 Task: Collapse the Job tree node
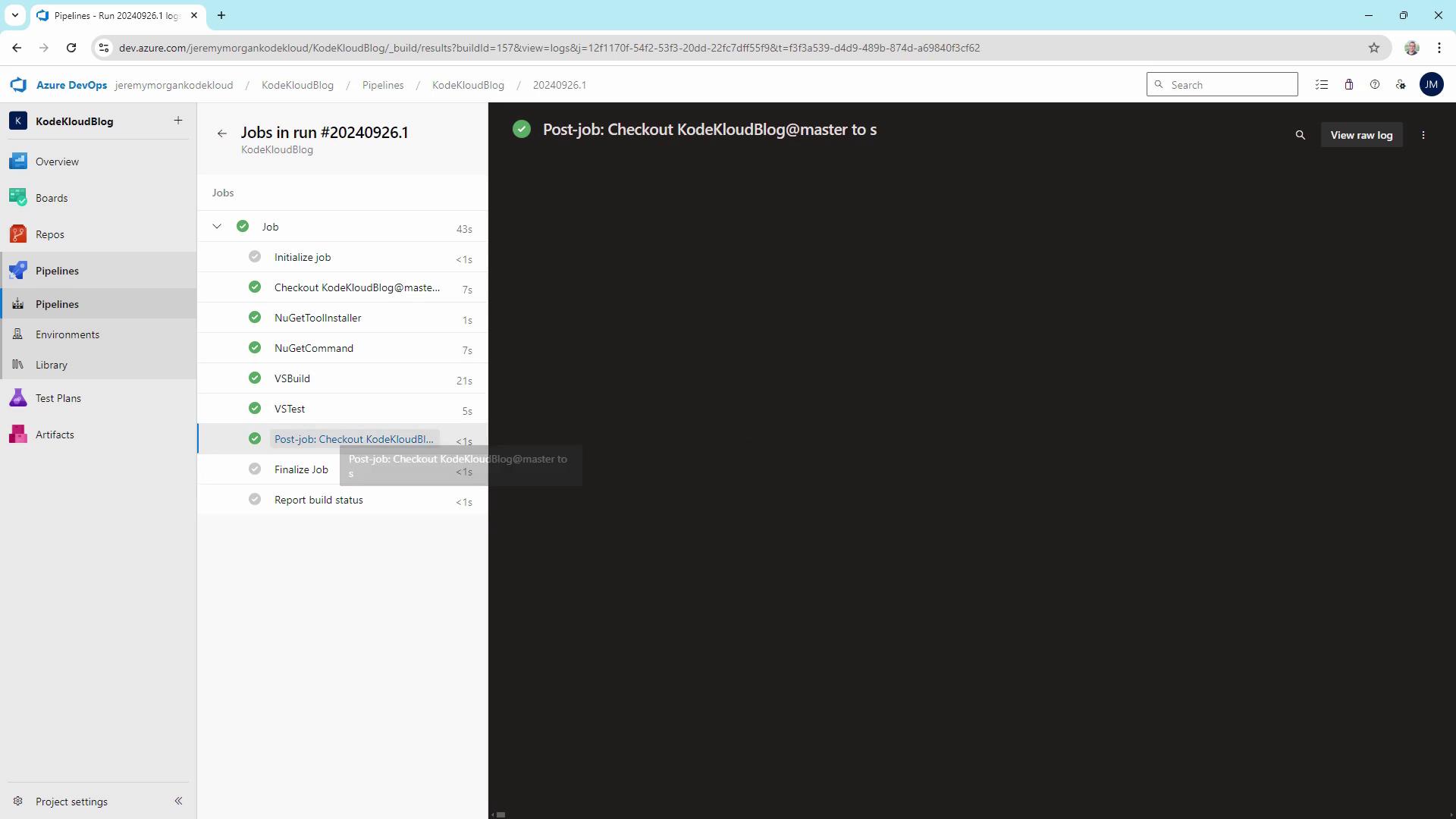(217, 227)
